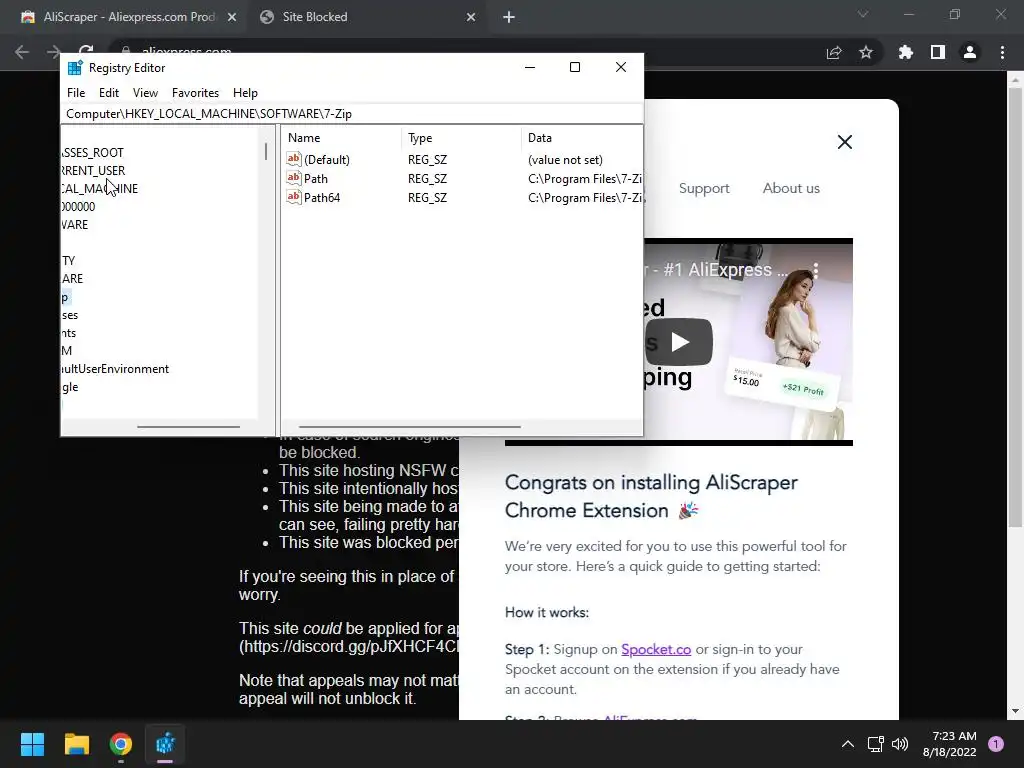Screen dimensions: 1024x768
Task: Open the video's more options icon
Action: 816,270
